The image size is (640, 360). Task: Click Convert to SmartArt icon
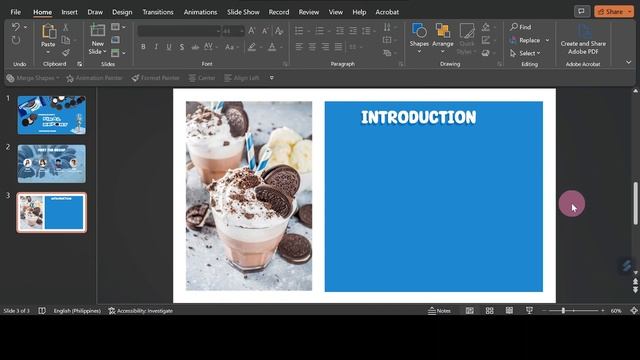(388, 53)
